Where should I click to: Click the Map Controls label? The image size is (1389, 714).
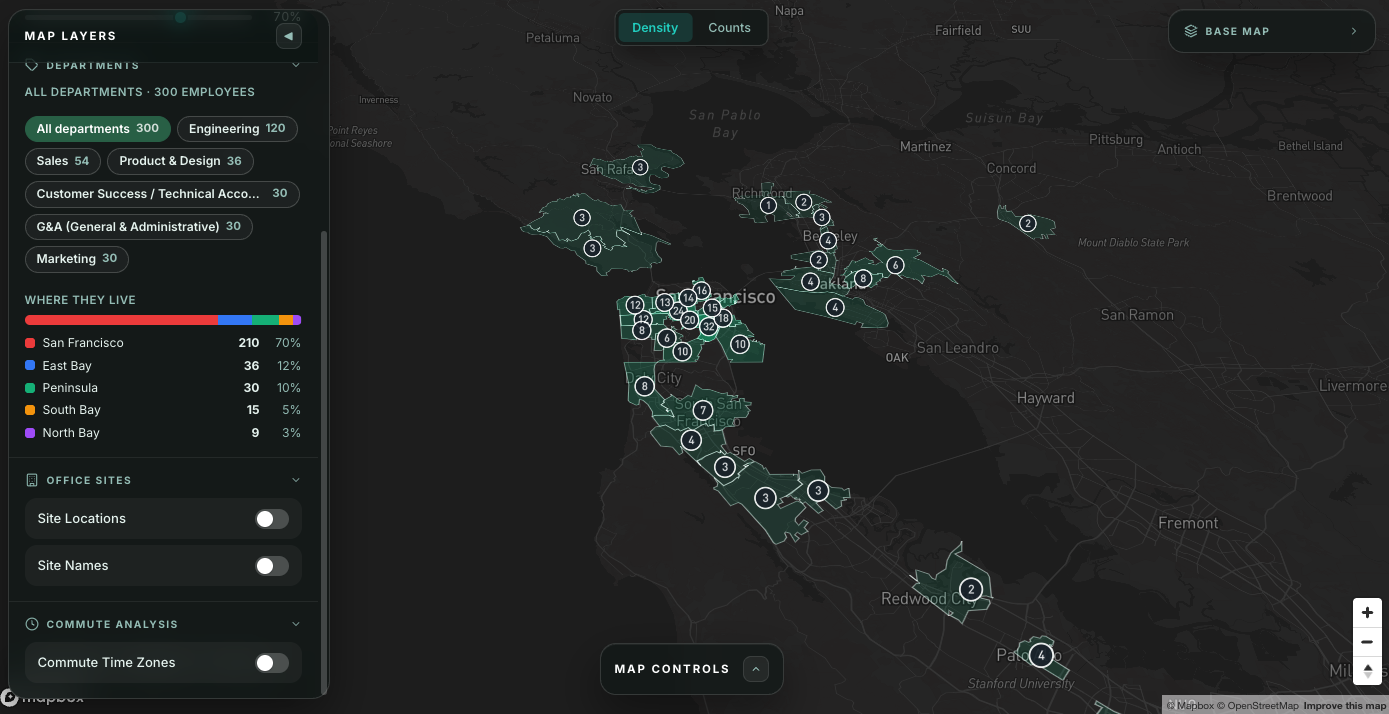click(672, 669)
